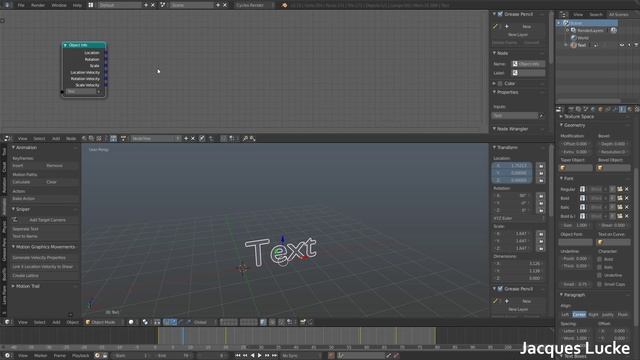Open the Render menu in the top bar
Screen dimensions: 640x360
tap(38, 5)
